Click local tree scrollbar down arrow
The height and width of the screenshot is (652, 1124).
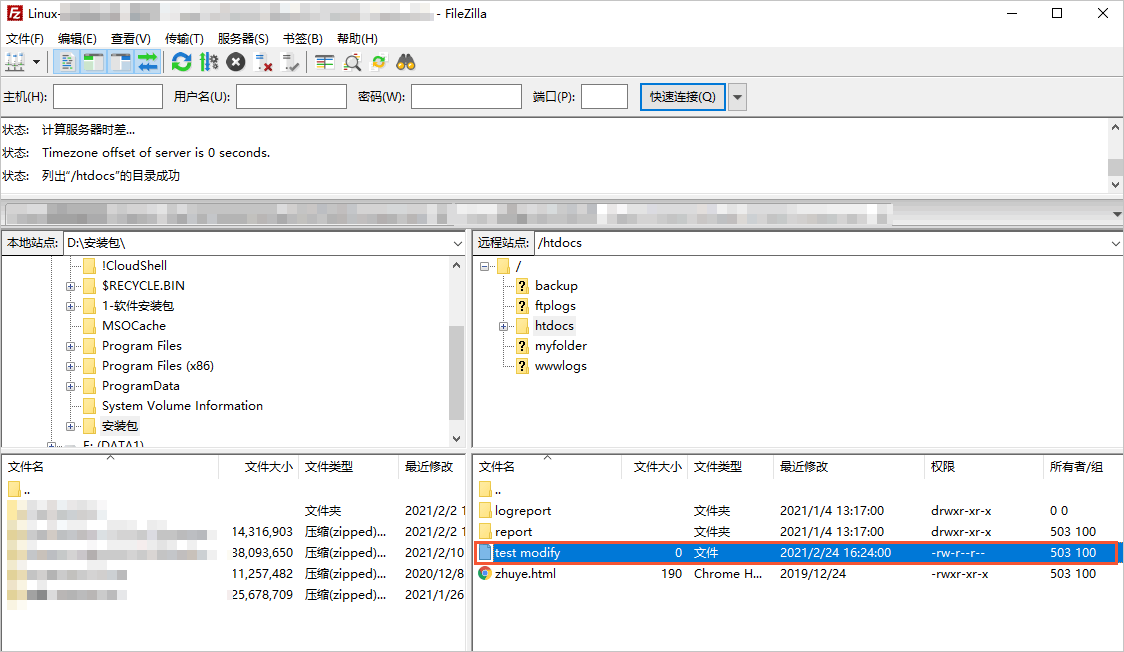pyautogui.click(x=457, y=438)
